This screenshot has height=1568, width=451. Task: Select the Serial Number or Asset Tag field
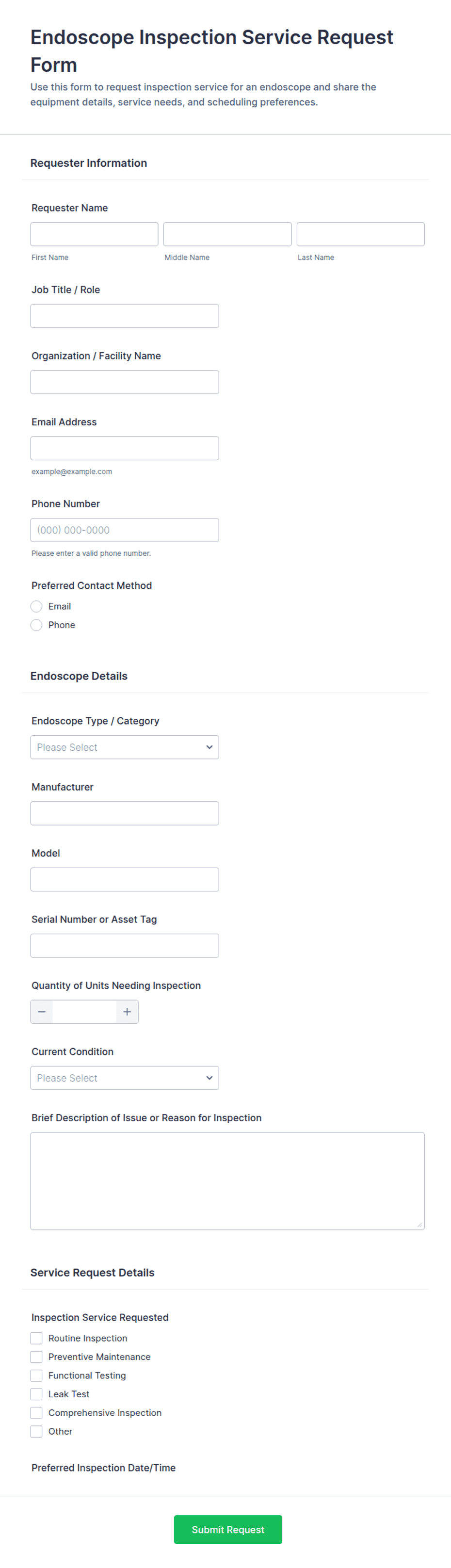pos(125,946)
